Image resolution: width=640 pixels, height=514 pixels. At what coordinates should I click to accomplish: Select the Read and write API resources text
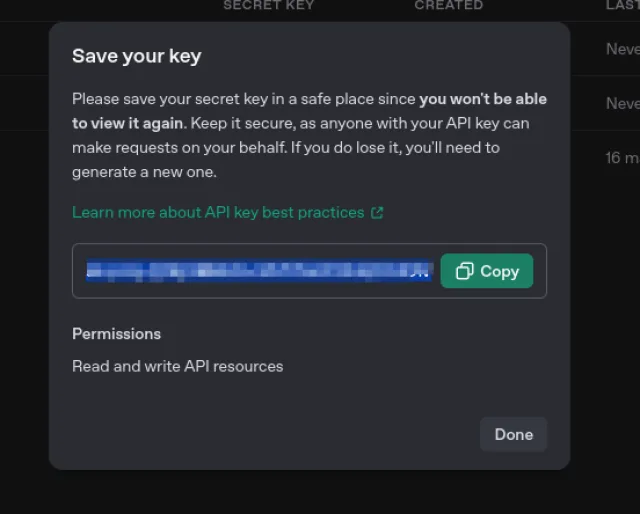point(177,366)
